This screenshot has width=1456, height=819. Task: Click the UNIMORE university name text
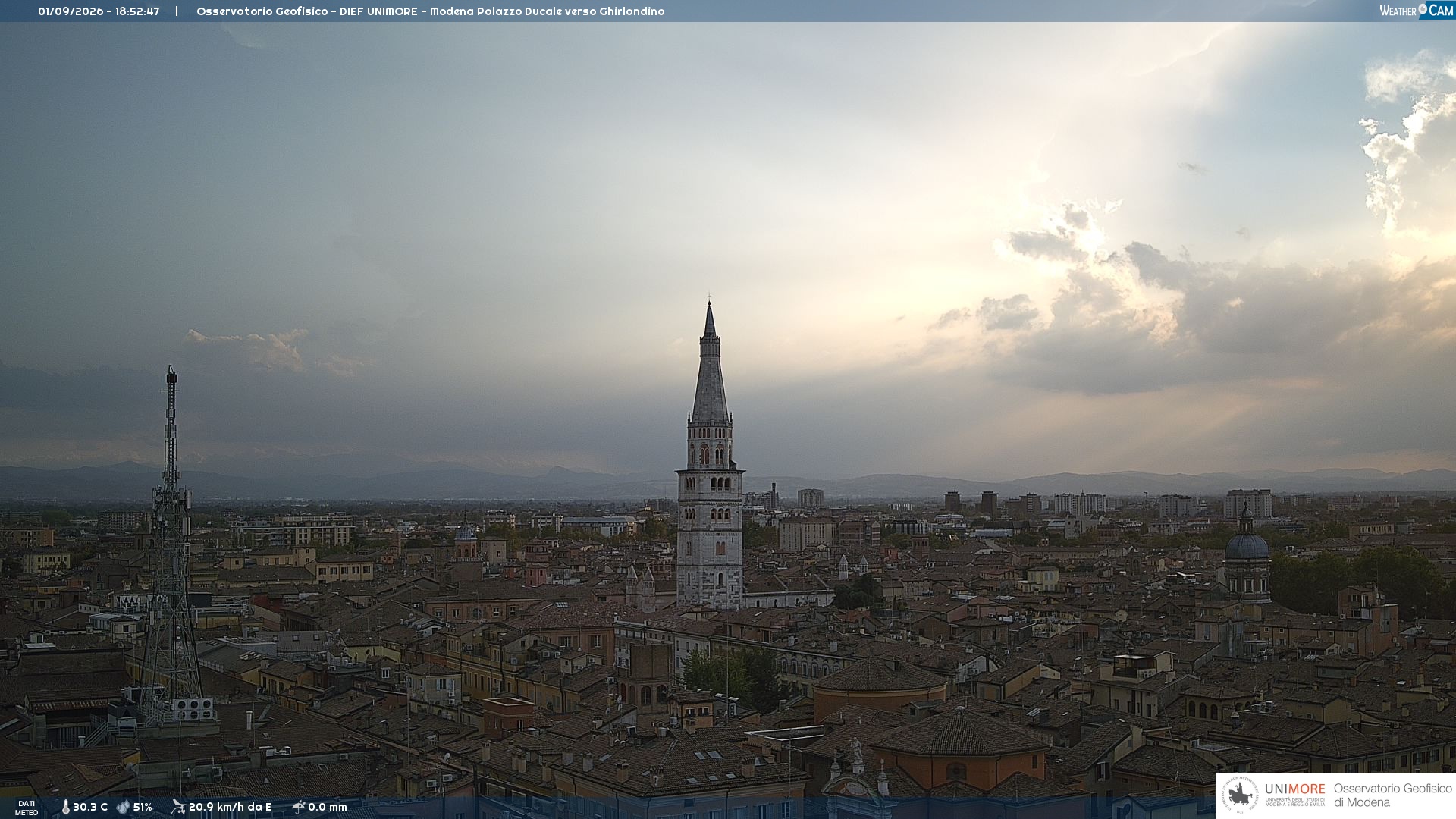(x=1294, y=789)
